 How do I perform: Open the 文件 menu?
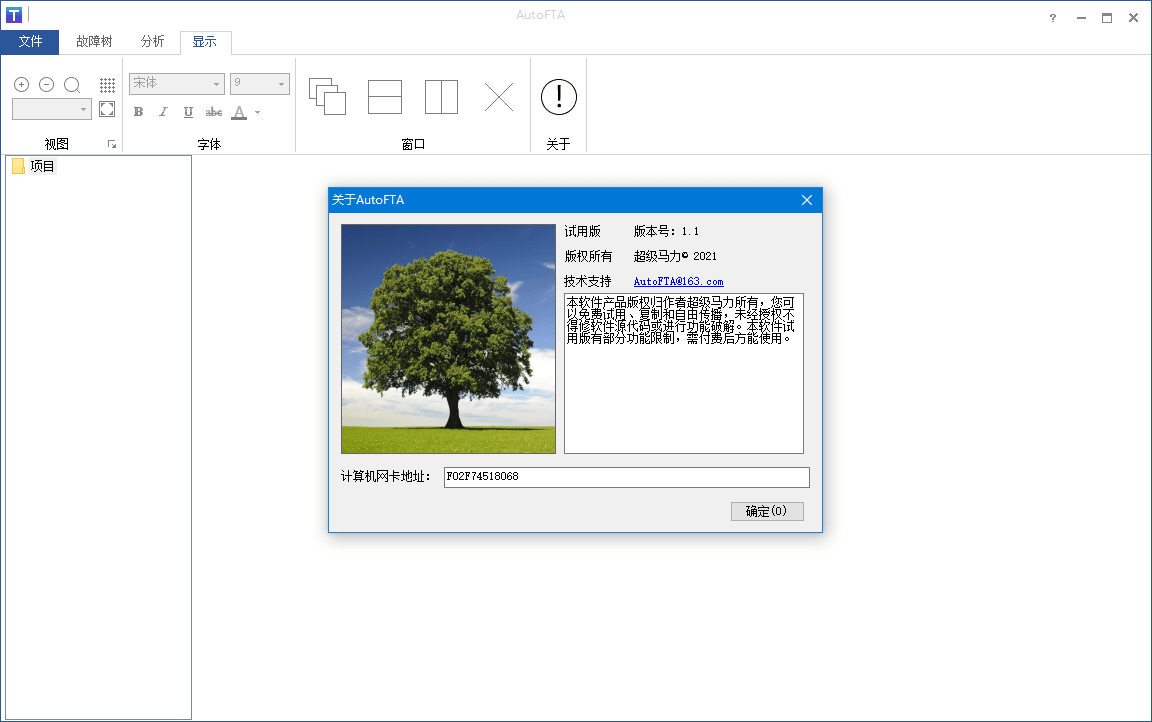(30, 42)
